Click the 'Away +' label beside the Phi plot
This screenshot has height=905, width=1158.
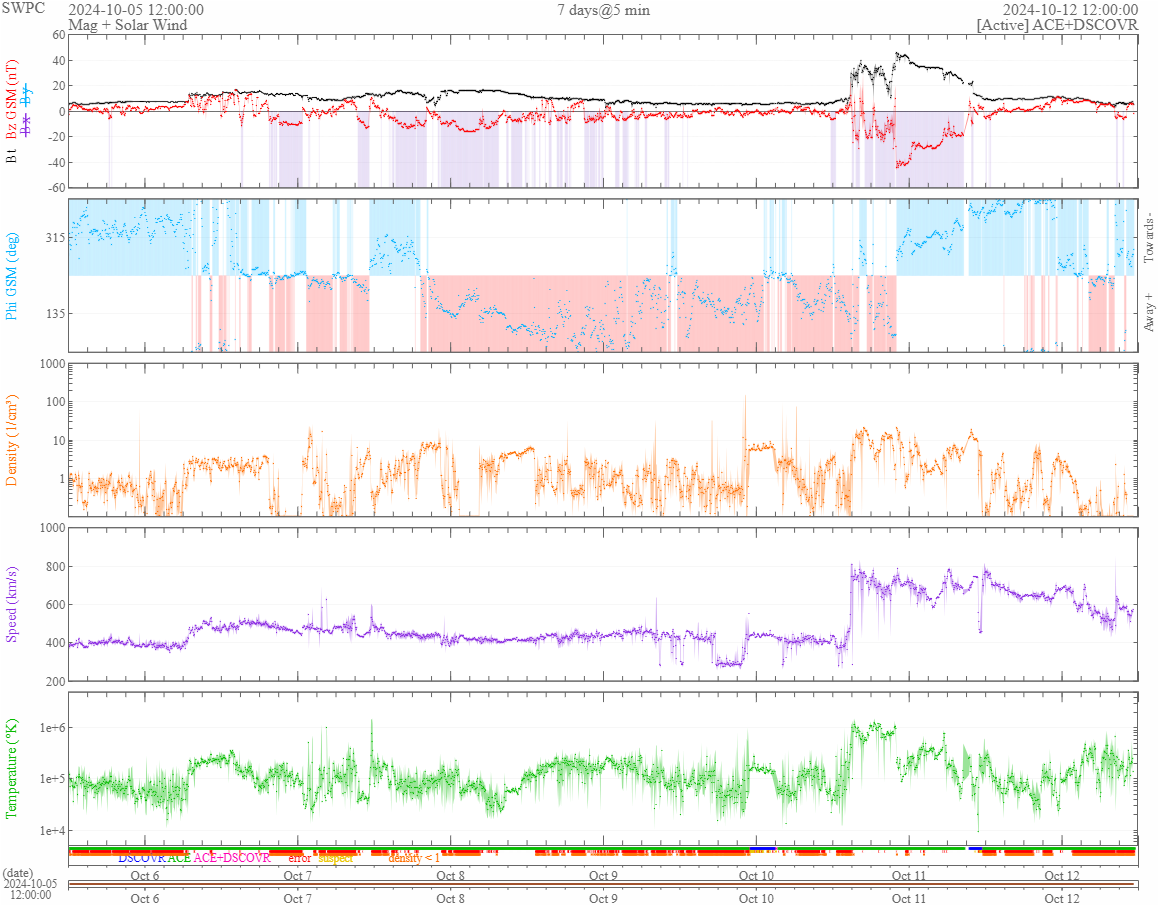pyautogui.click(x=1148, y=313)
